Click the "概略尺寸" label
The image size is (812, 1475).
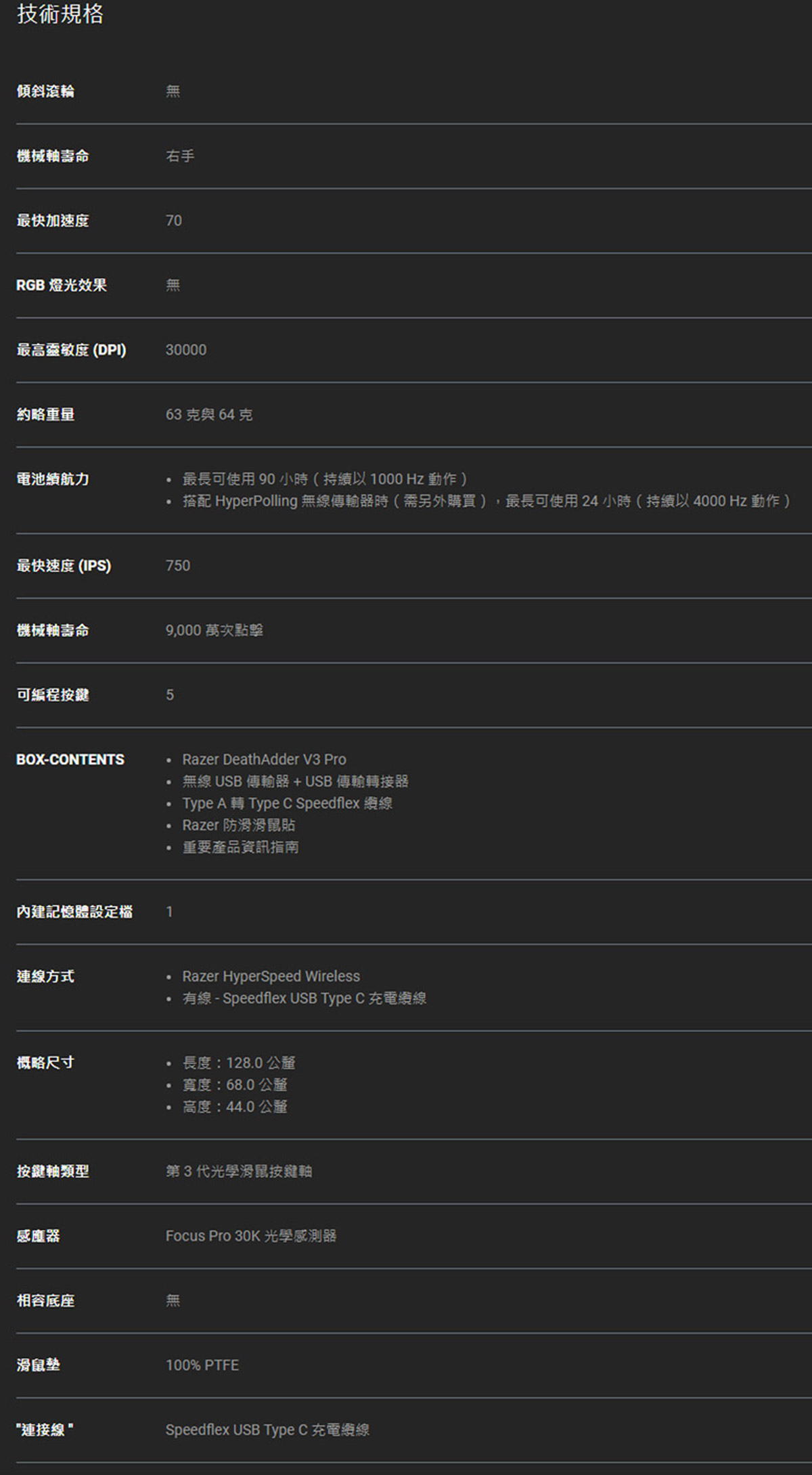45,1063
